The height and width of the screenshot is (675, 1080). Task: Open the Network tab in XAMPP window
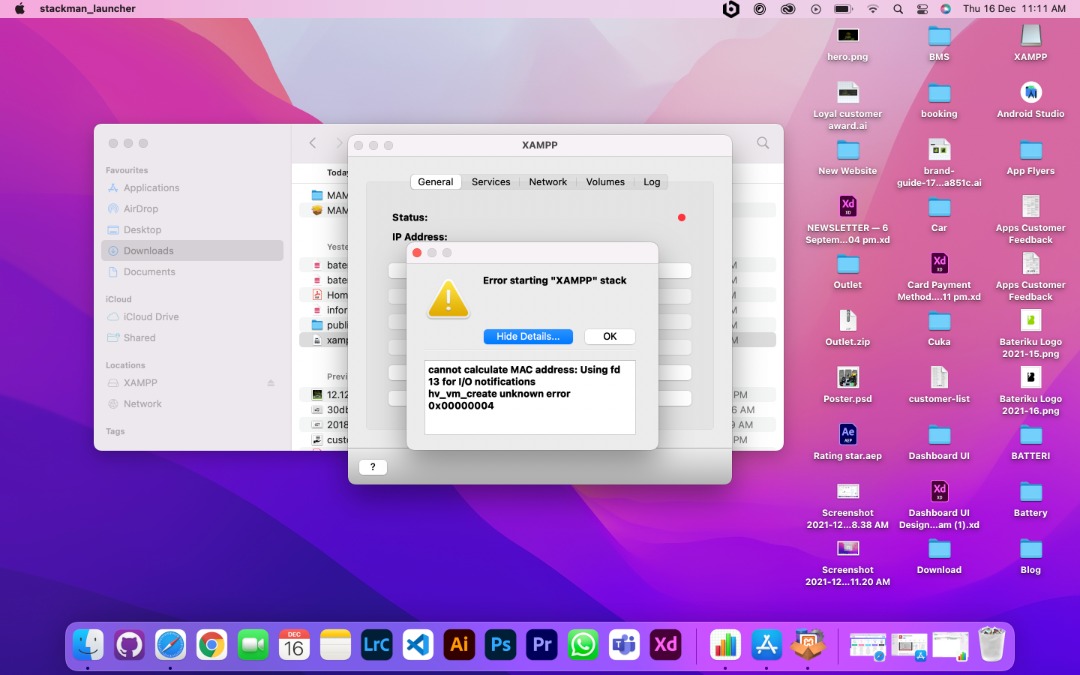coord(548,182)
